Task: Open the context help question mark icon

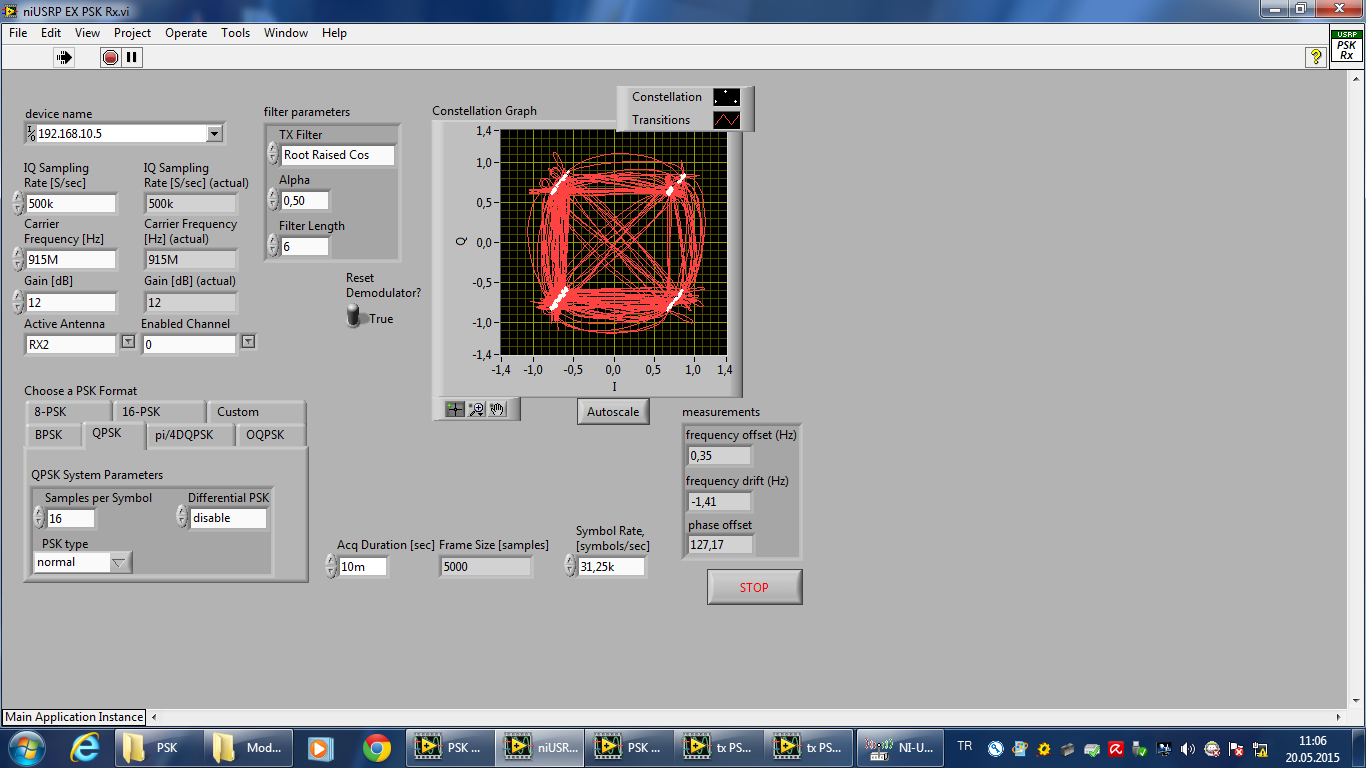Action: tap(1316, 58)
